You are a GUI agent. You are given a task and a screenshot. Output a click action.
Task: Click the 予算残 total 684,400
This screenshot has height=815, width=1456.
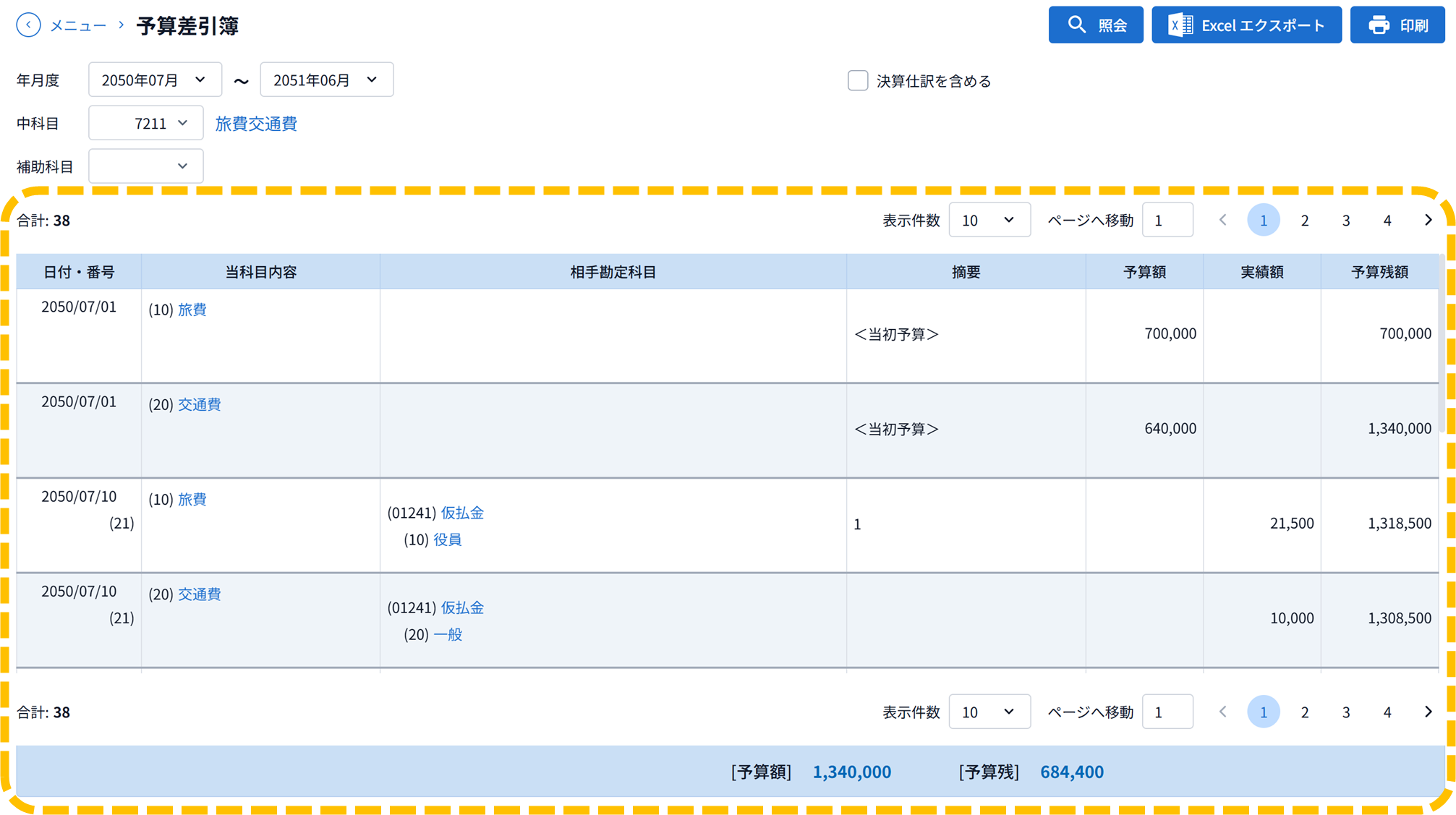pyautogui.click(x=1071, y=772)
